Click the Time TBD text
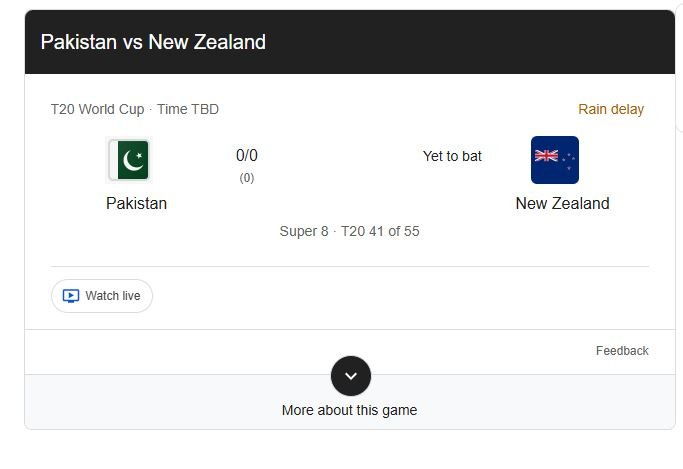 (188, 109)
